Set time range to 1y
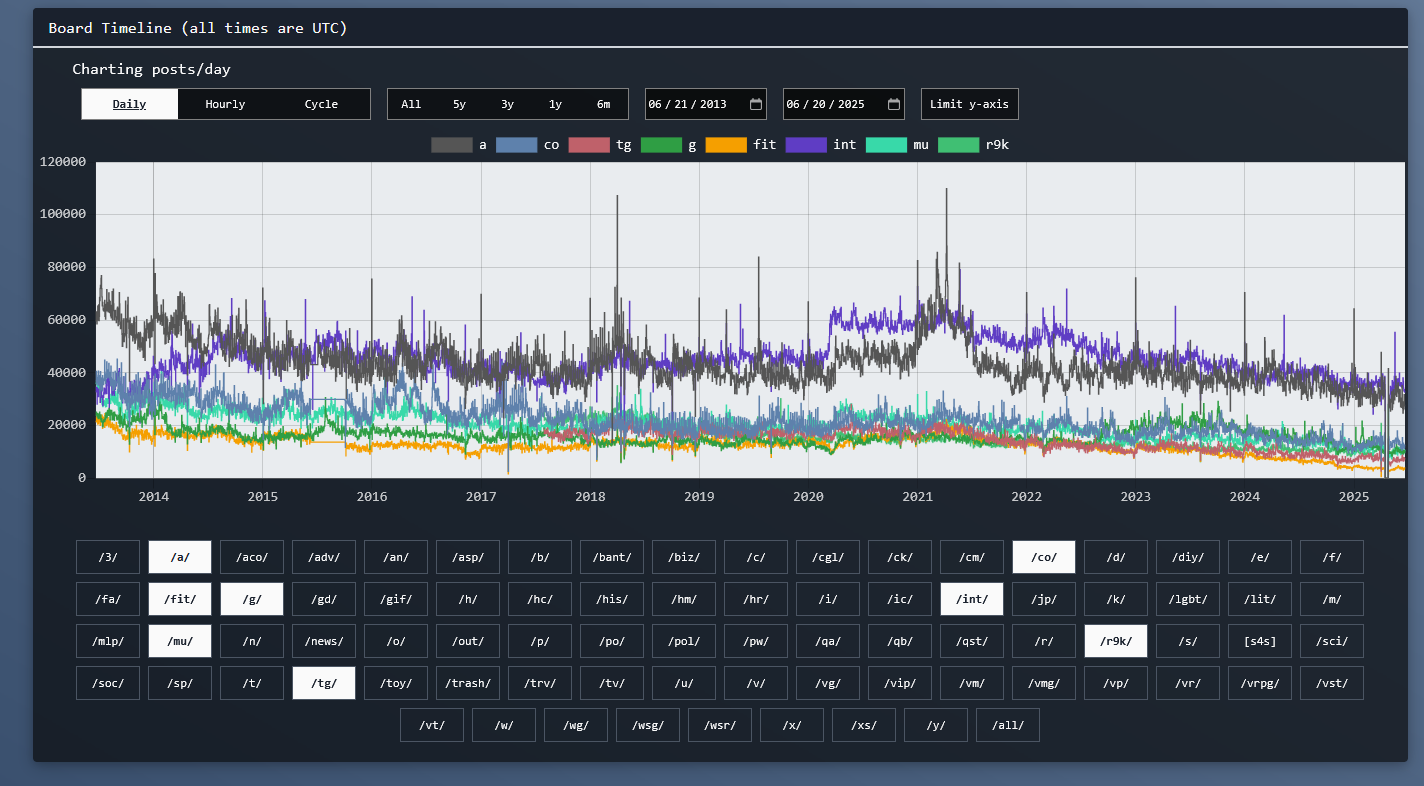The height and width of the screenshot is (786, 1424). pyautogui.click(x=555, y=104)
